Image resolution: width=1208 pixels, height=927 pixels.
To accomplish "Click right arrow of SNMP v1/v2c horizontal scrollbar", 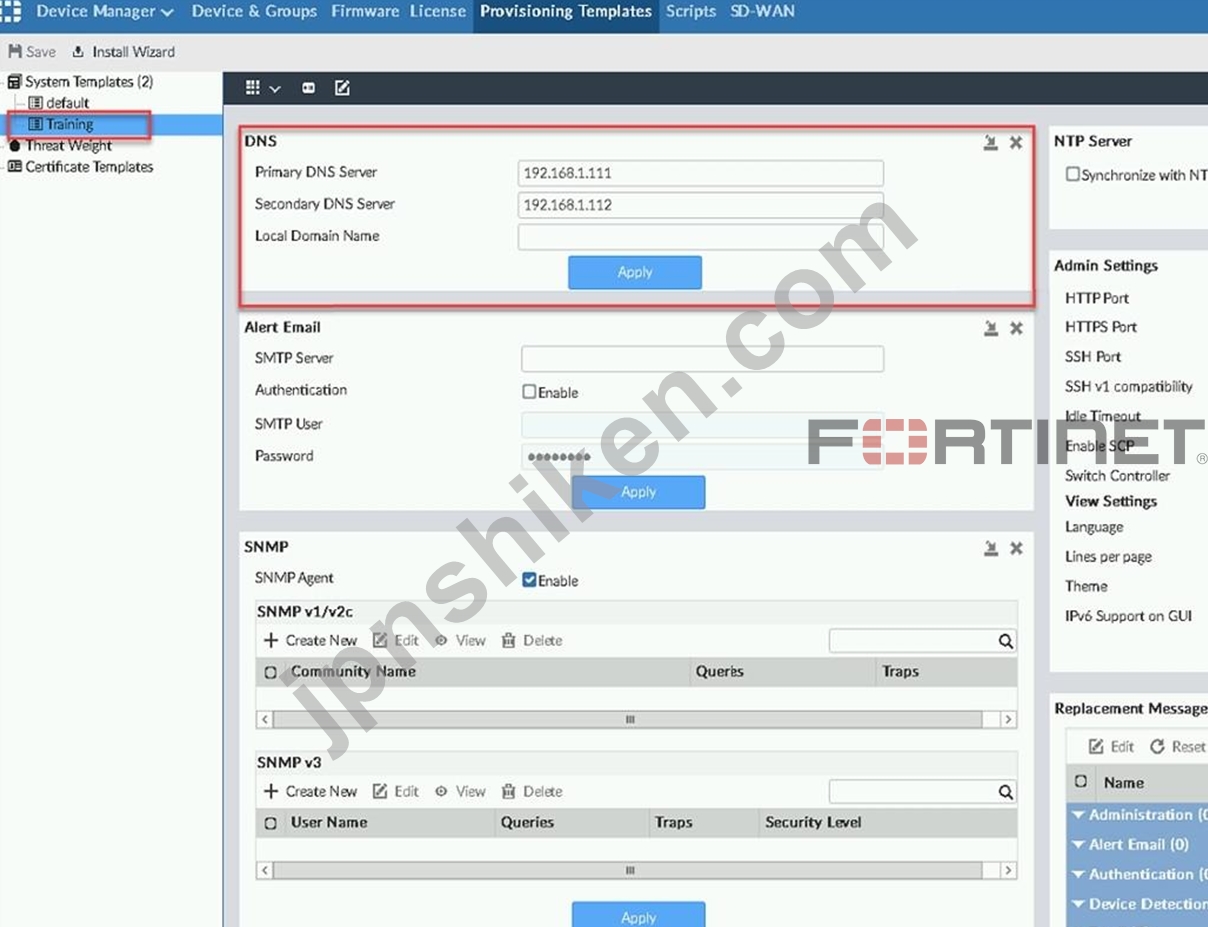I will (1008, 719).
